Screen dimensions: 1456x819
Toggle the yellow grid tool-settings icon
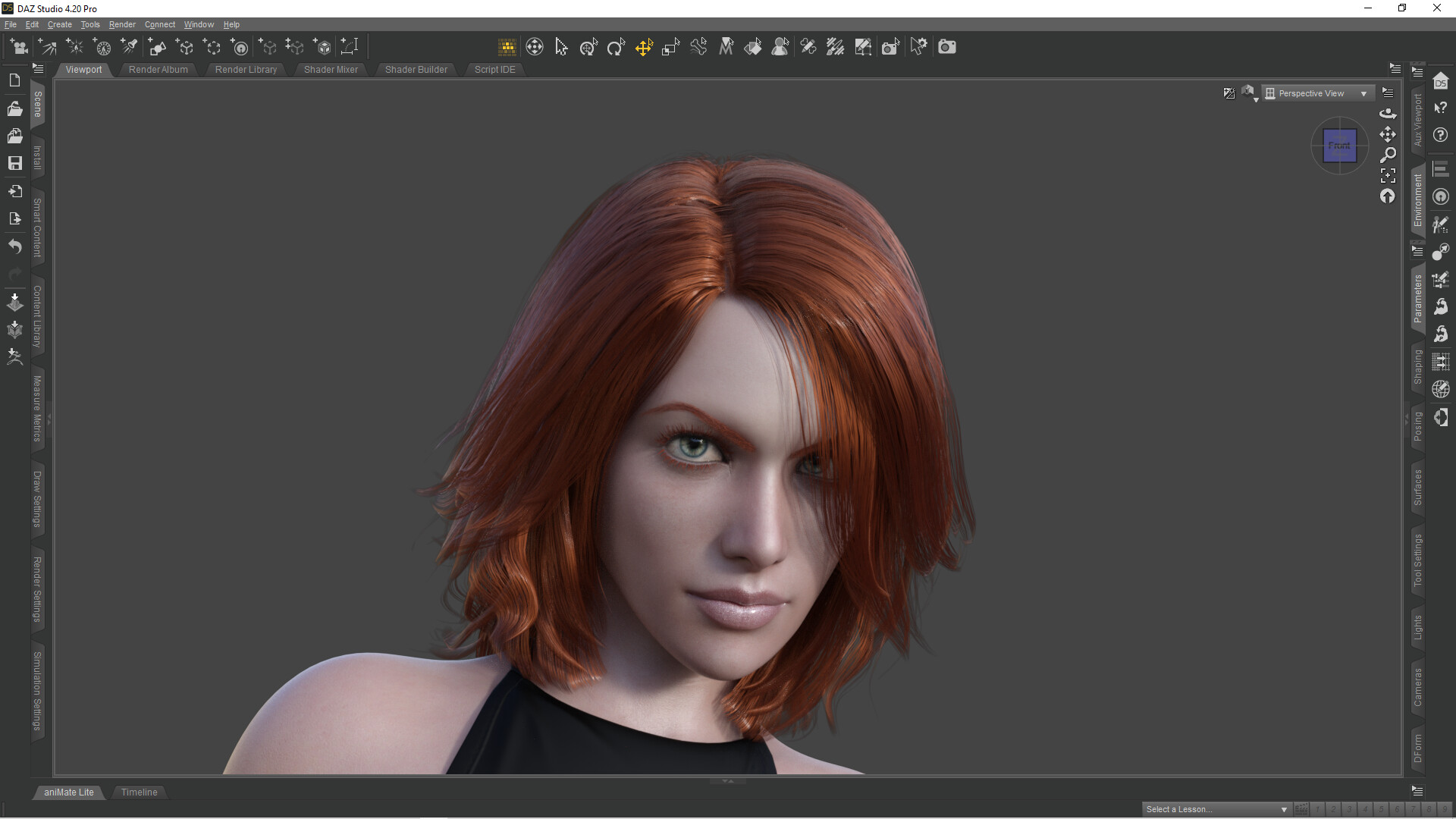507,47
